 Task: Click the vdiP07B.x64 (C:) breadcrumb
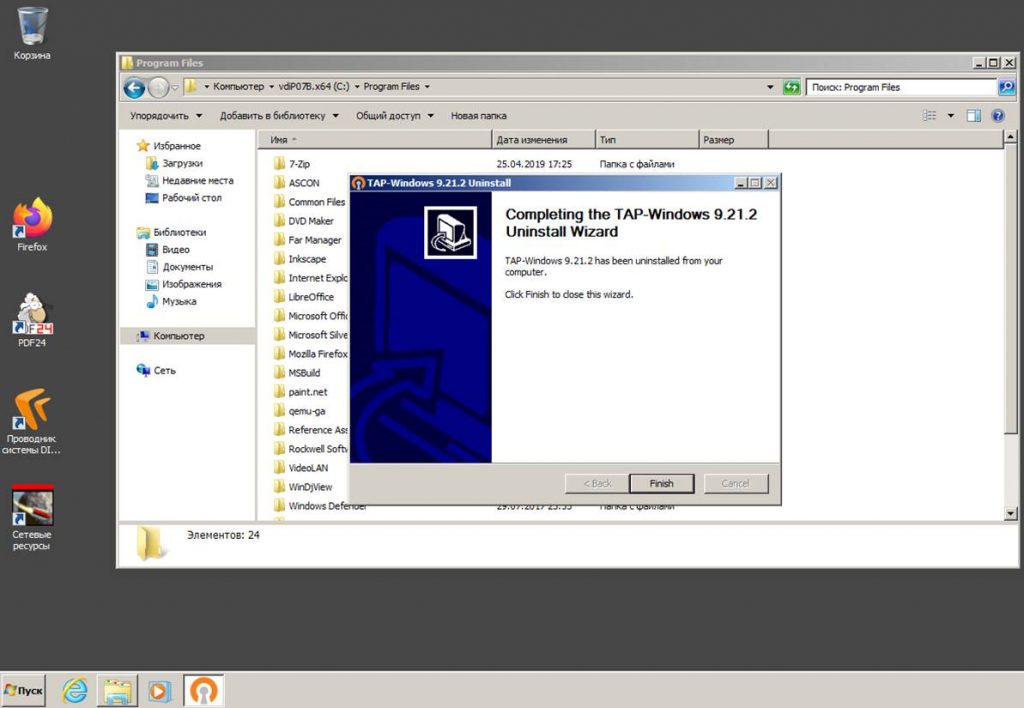click(314, 86)
